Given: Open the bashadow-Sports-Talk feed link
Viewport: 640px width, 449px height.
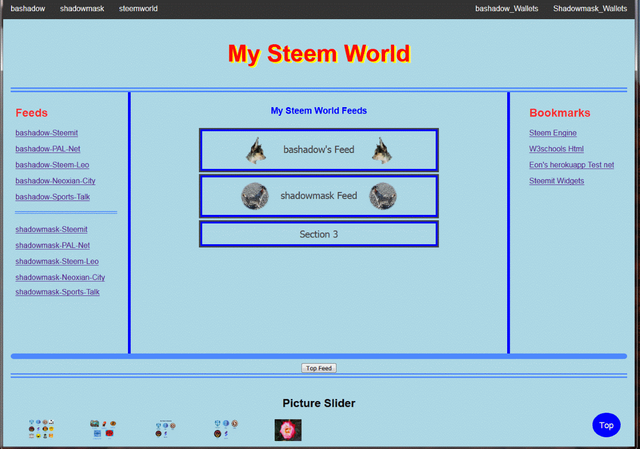Looking at the screenshot, I should click(53, 197).
